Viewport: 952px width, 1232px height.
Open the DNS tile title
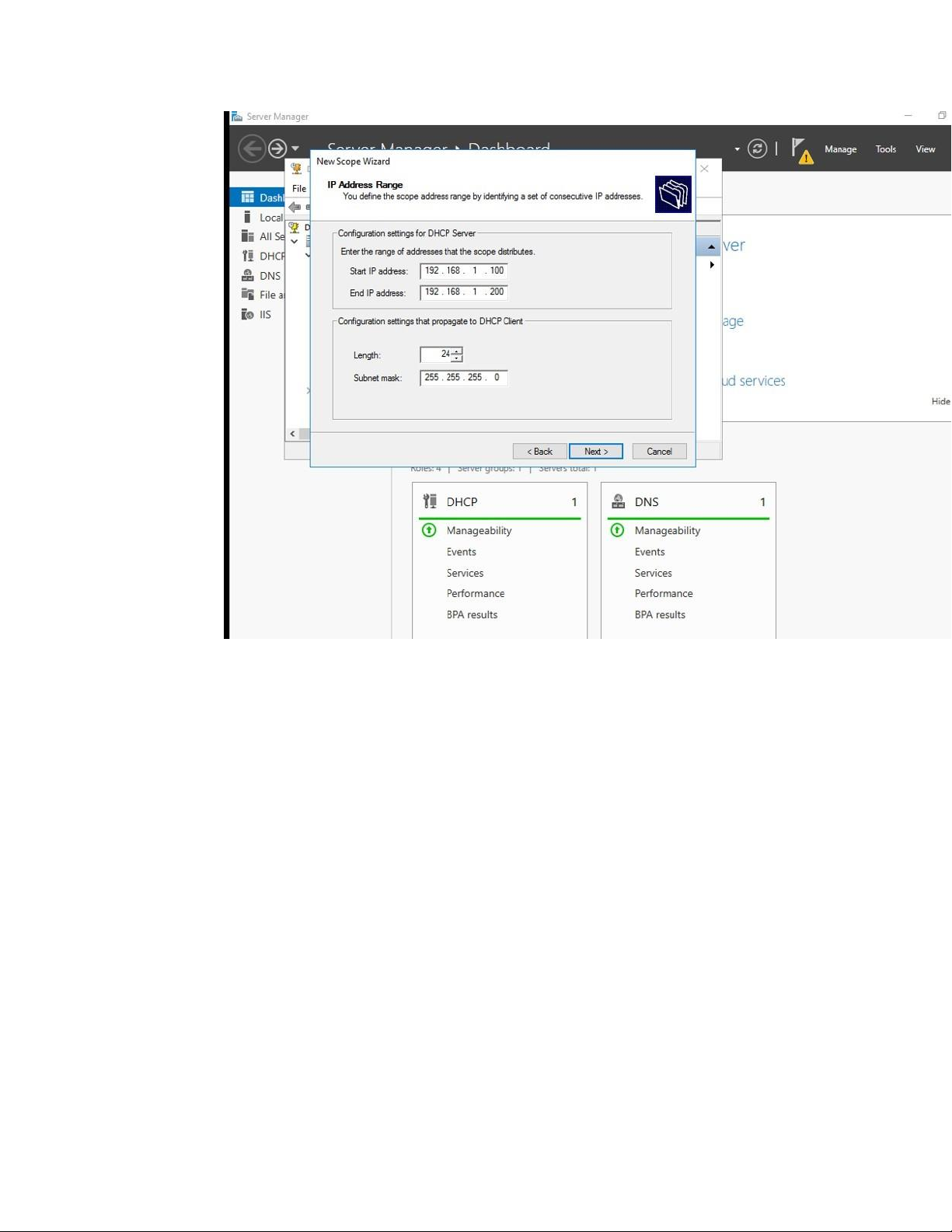pyautogui.click(x=647, y=502)
